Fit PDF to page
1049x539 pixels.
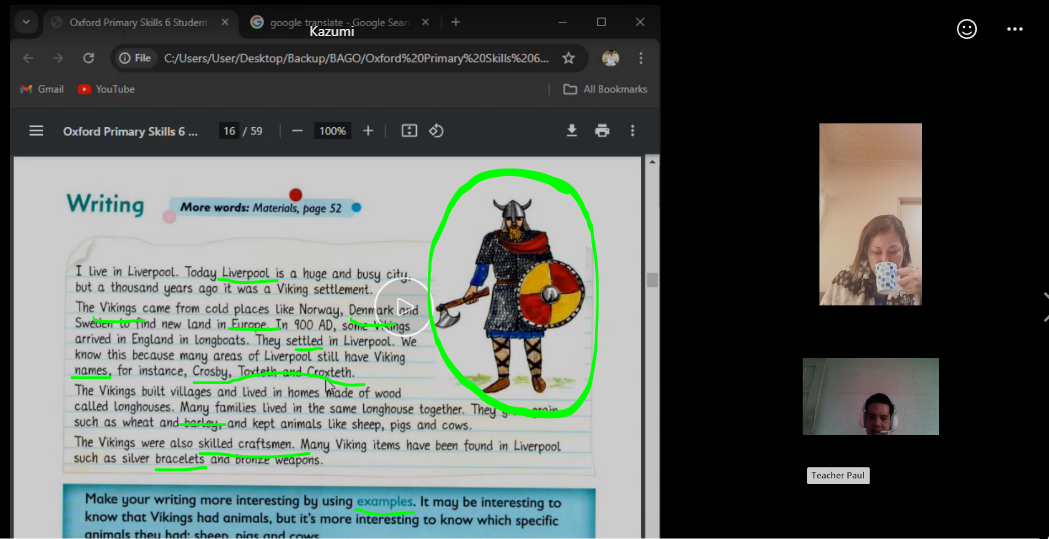click(x=409, y=131)
